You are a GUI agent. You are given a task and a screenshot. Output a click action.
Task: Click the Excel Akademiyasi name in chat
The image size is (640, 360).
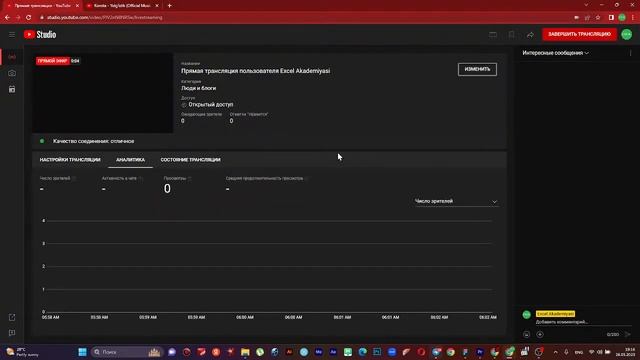555,314
